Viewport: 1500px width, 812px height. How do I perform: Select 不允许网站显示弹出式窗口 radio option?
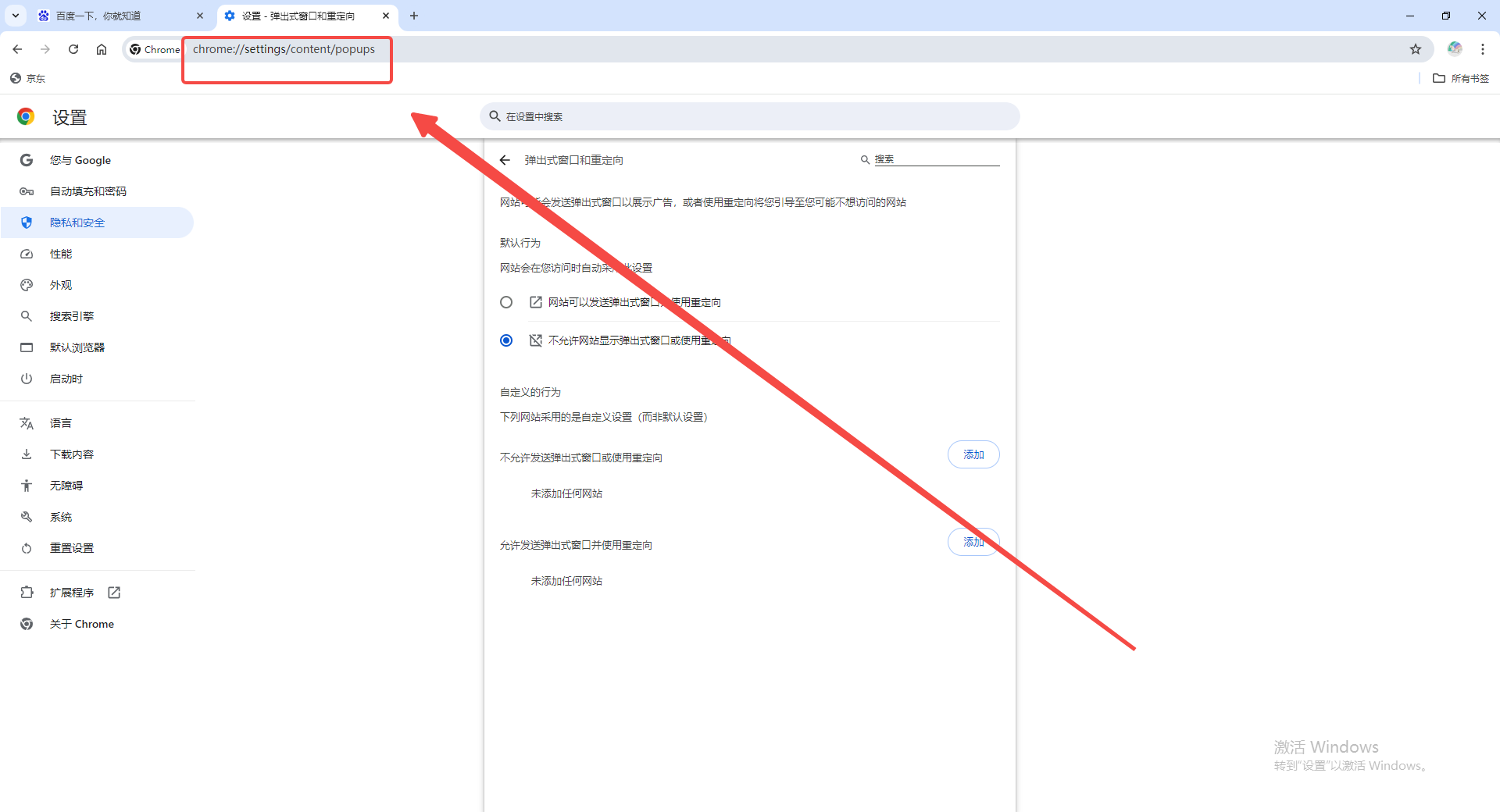tap(506, 340)
